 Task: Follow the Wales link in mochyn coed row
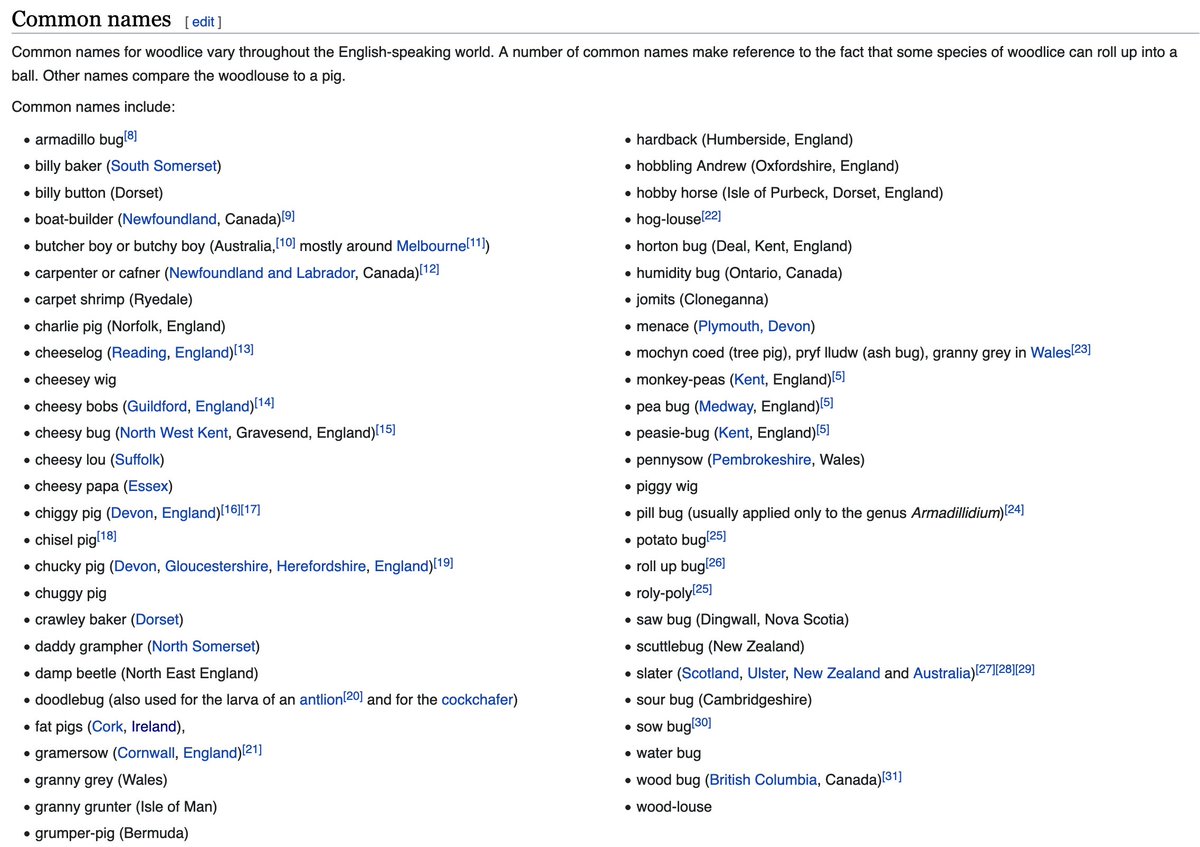[1050, 353]
